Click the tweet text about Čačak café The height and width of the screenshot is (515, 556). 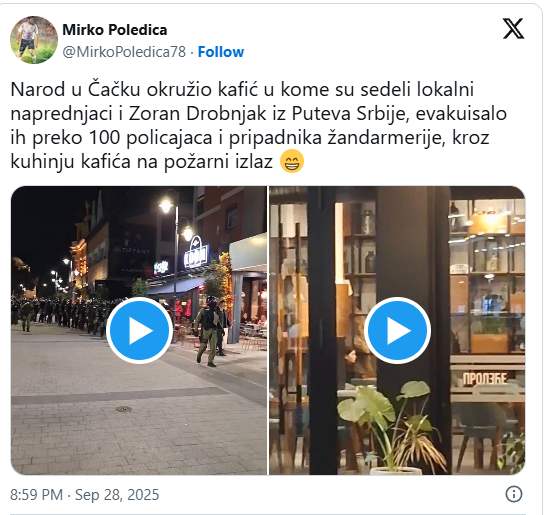pos(259,125)
